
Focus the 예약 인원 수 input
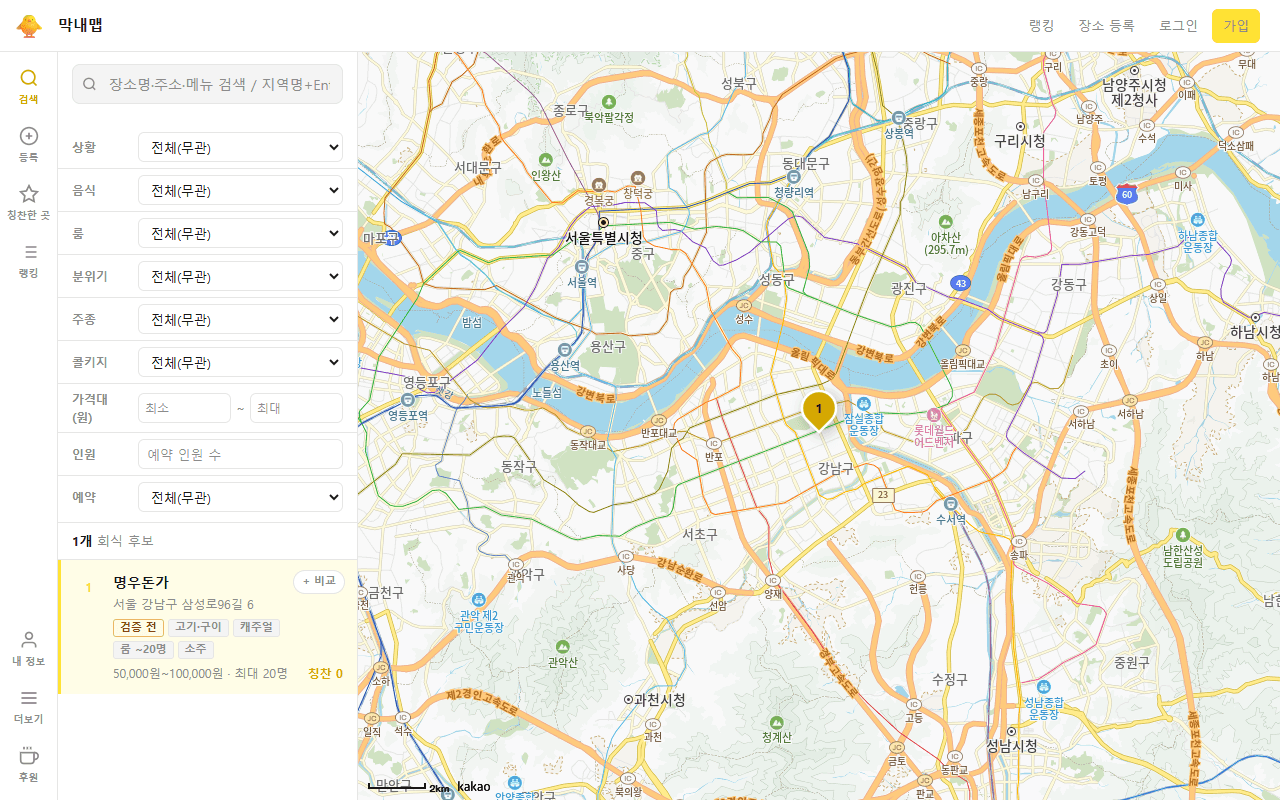pyautogui.click(x=240, y=454)
